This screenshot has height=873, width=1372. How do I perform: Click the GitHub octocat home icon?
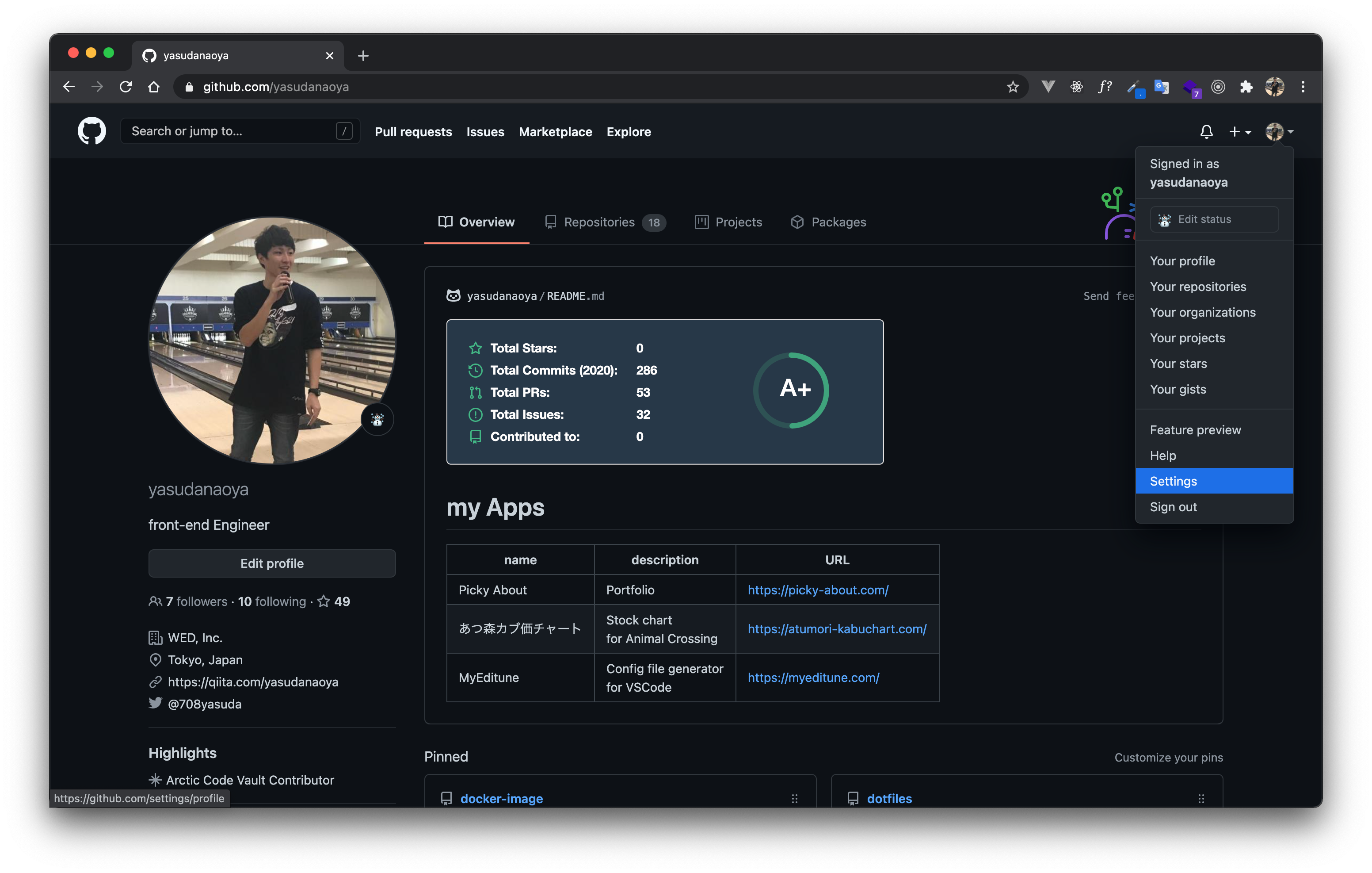pyautogui.click(x=92, y=130)
